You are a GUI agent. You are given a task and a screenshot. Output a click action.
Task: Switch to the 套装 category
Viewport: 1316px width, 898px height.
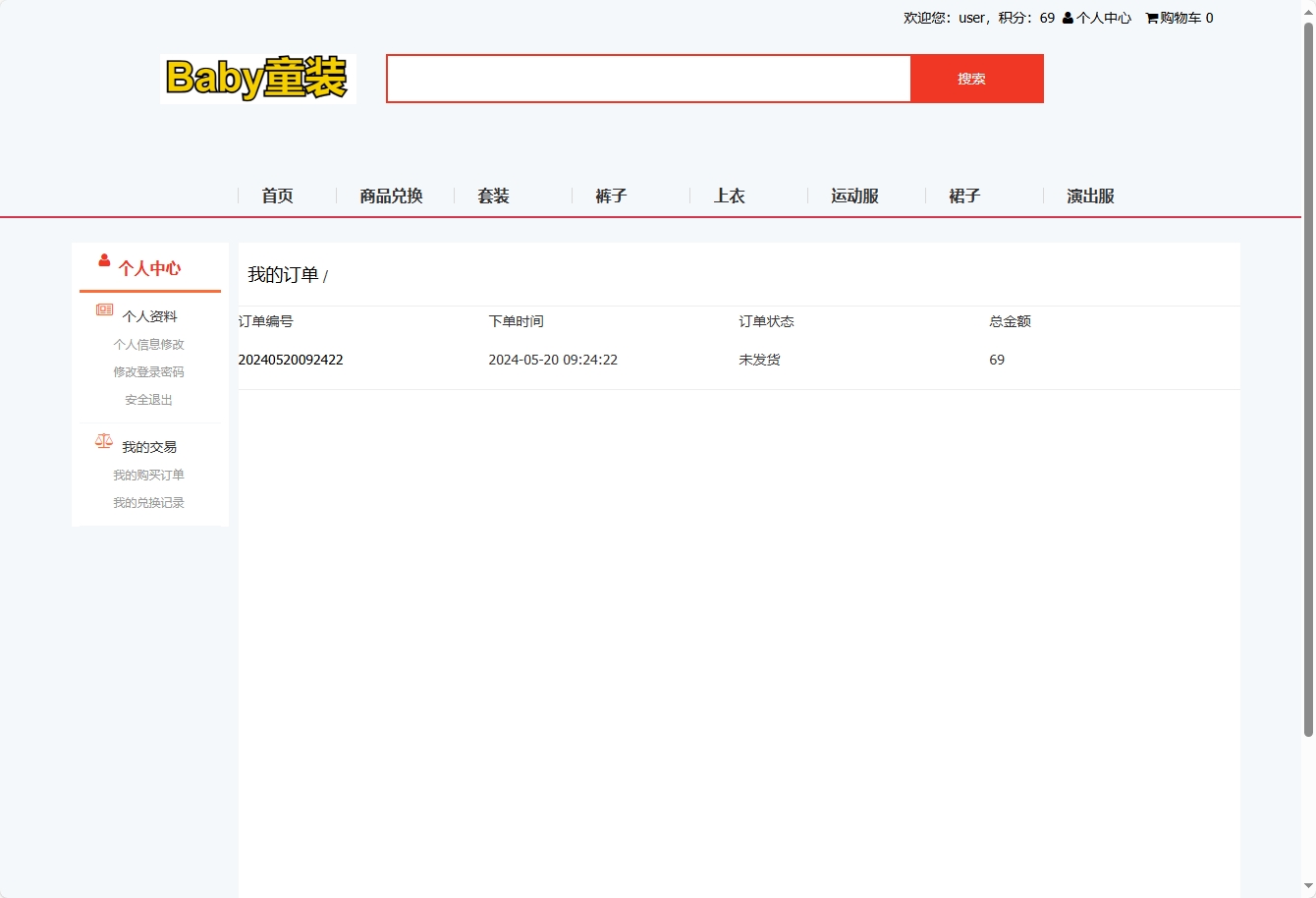(493, 196)
